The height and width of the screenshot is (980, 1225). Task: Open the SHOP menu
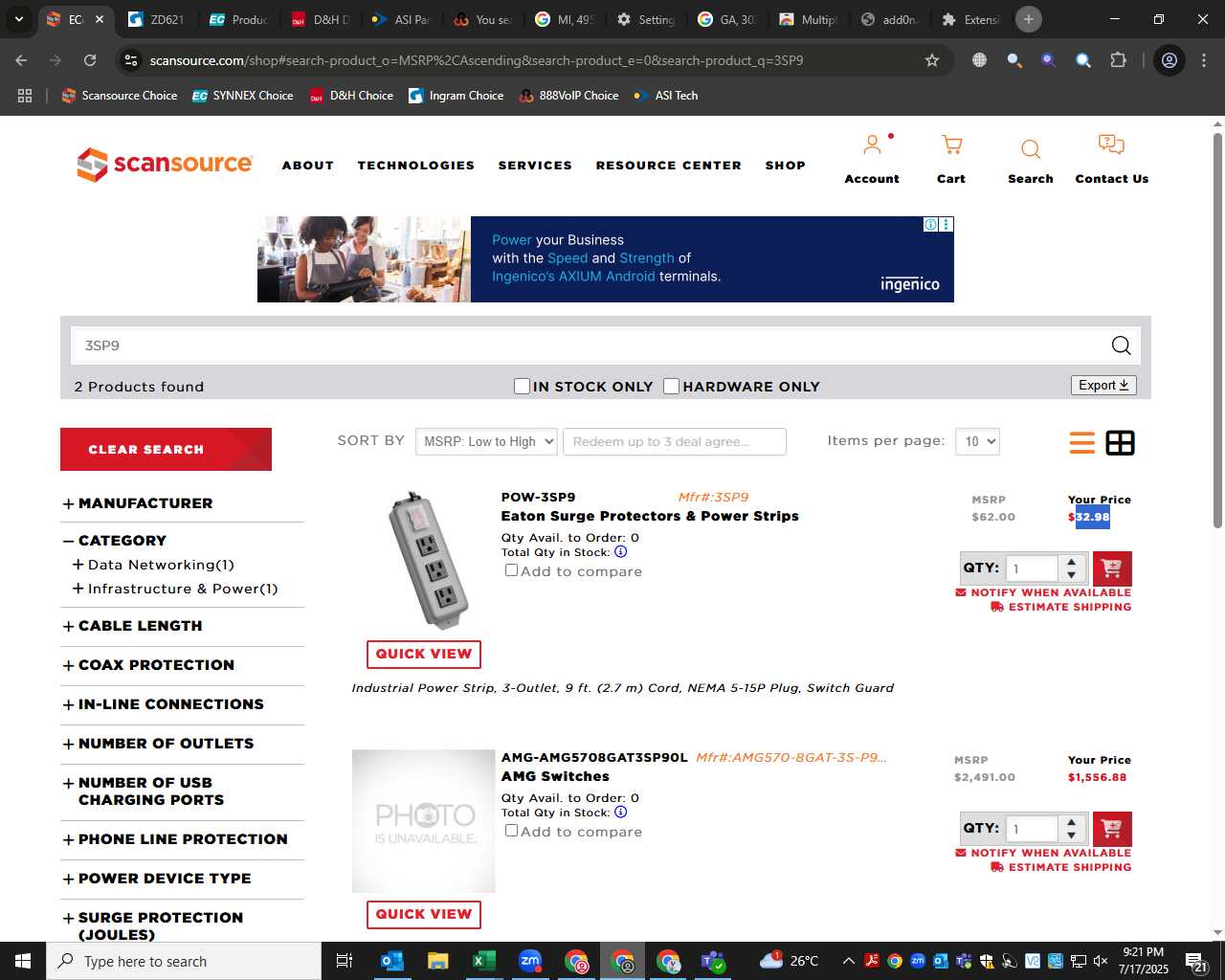[x=785, y=166]
